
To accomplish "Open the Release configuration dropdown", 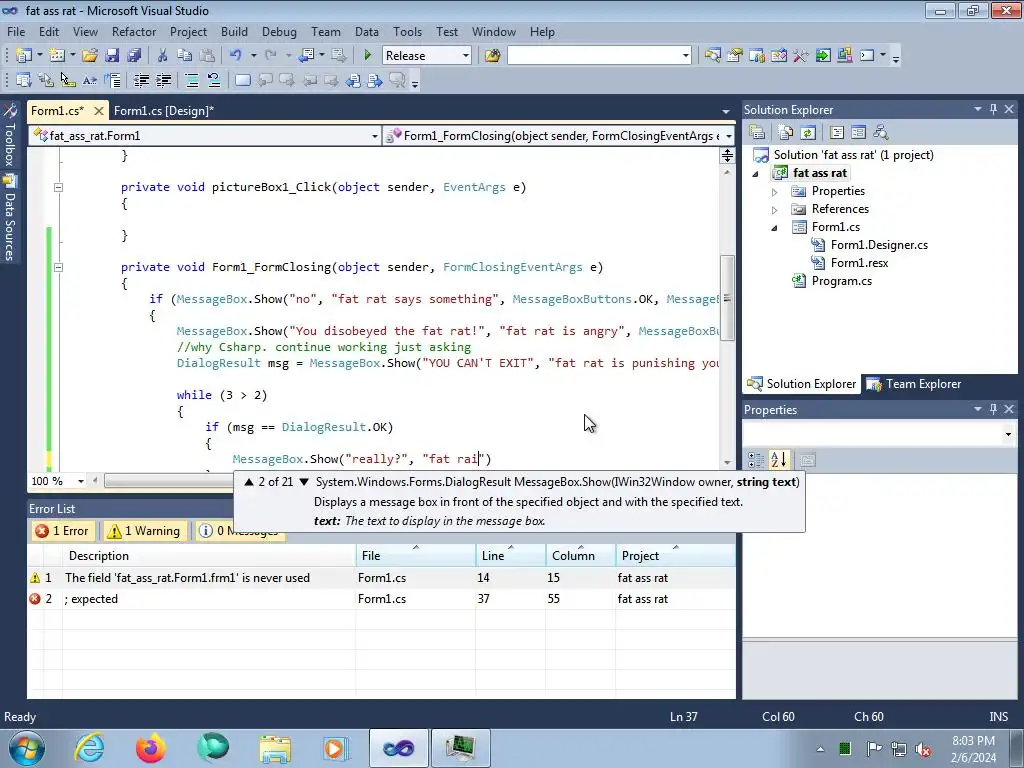I will [466, 56].
